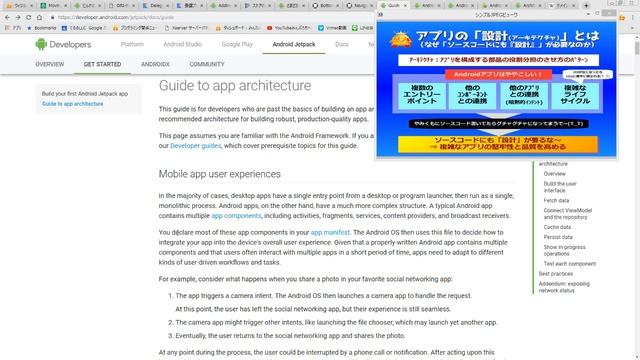640x360 pixels.
Task: Switch to the ANDROIDX sub-tab
Action: [155, 64]
